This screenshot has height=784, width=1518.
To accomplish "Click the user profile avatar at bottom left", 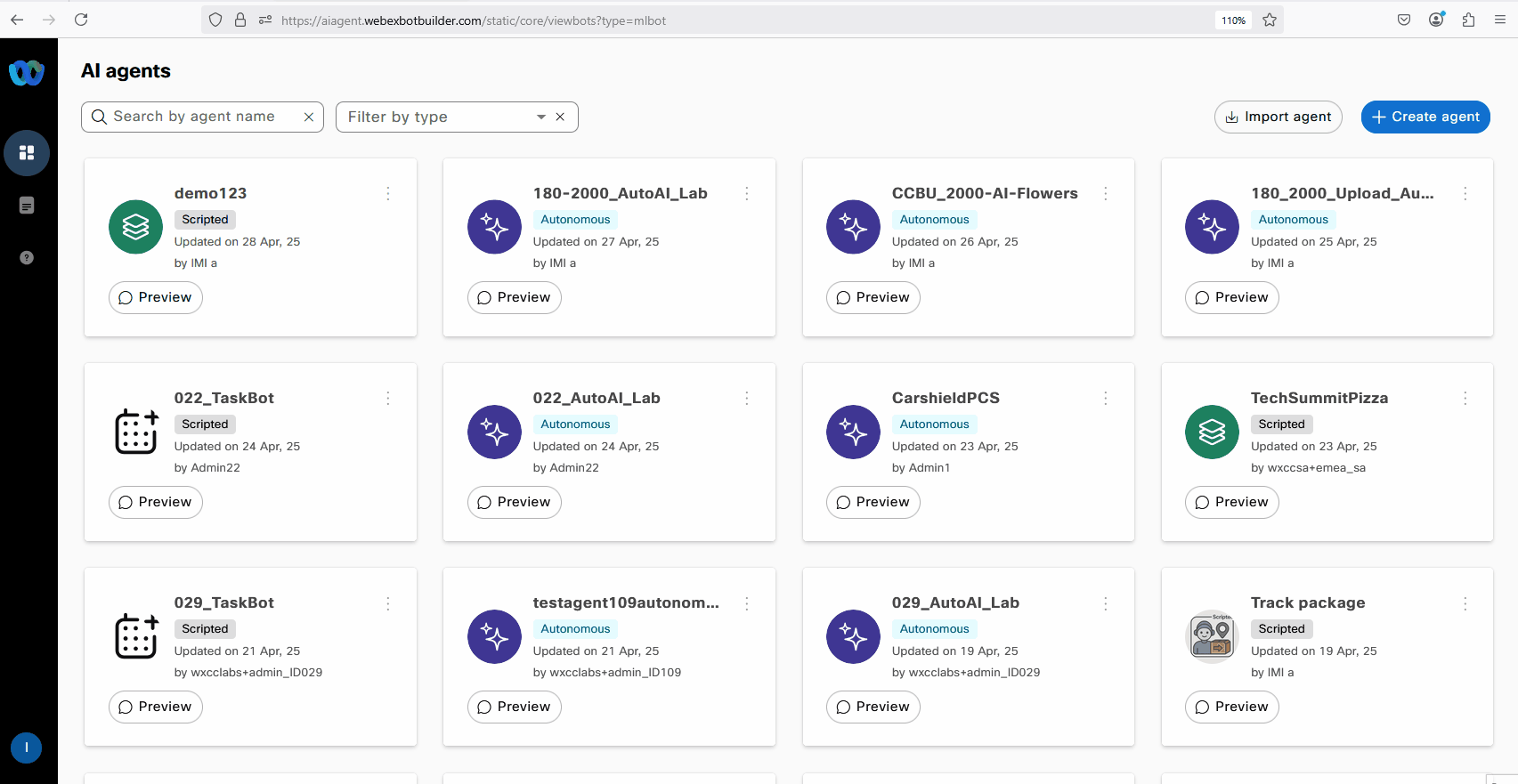I will tap(27, 748).
